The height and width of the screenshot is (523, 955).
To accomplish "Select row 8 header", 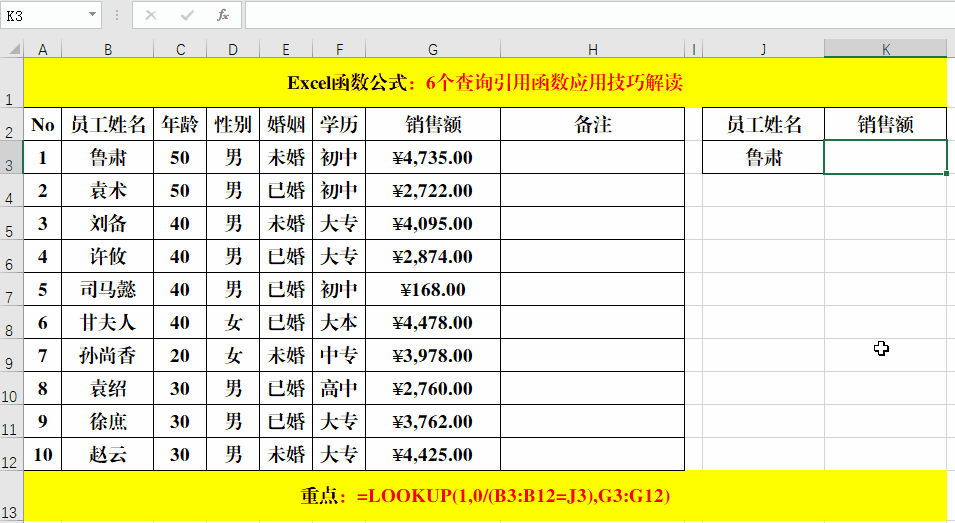I will click(x=12, y=323).
